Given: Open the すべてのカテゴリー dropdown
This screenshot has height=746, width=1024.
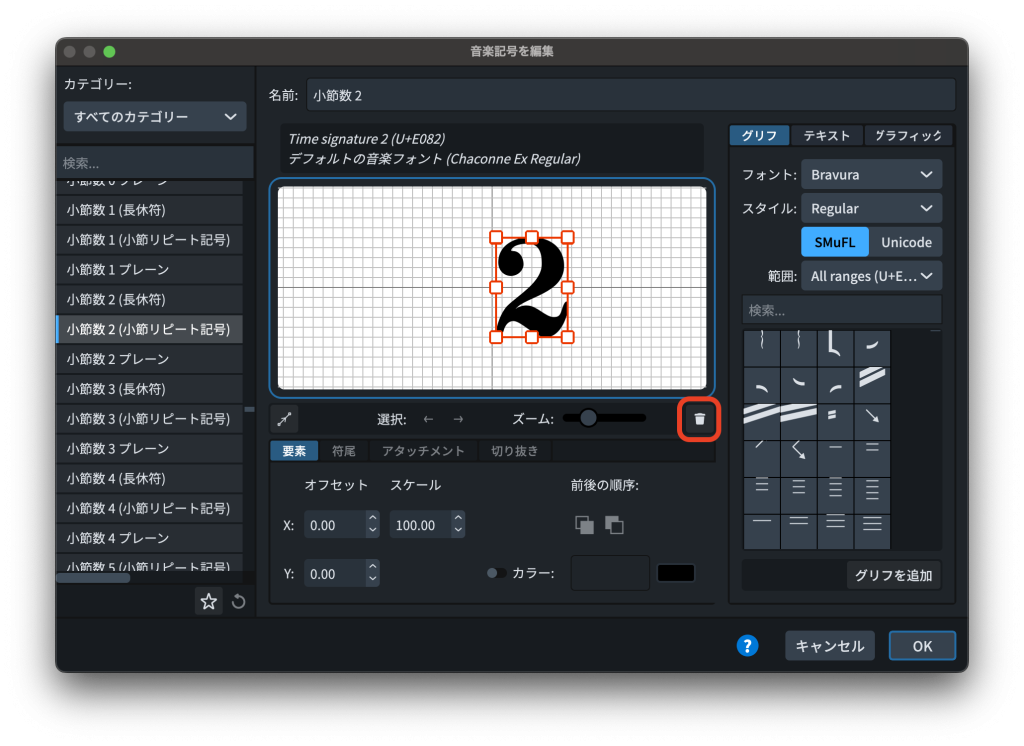Looking at the screenshot, I should [155, 117].
